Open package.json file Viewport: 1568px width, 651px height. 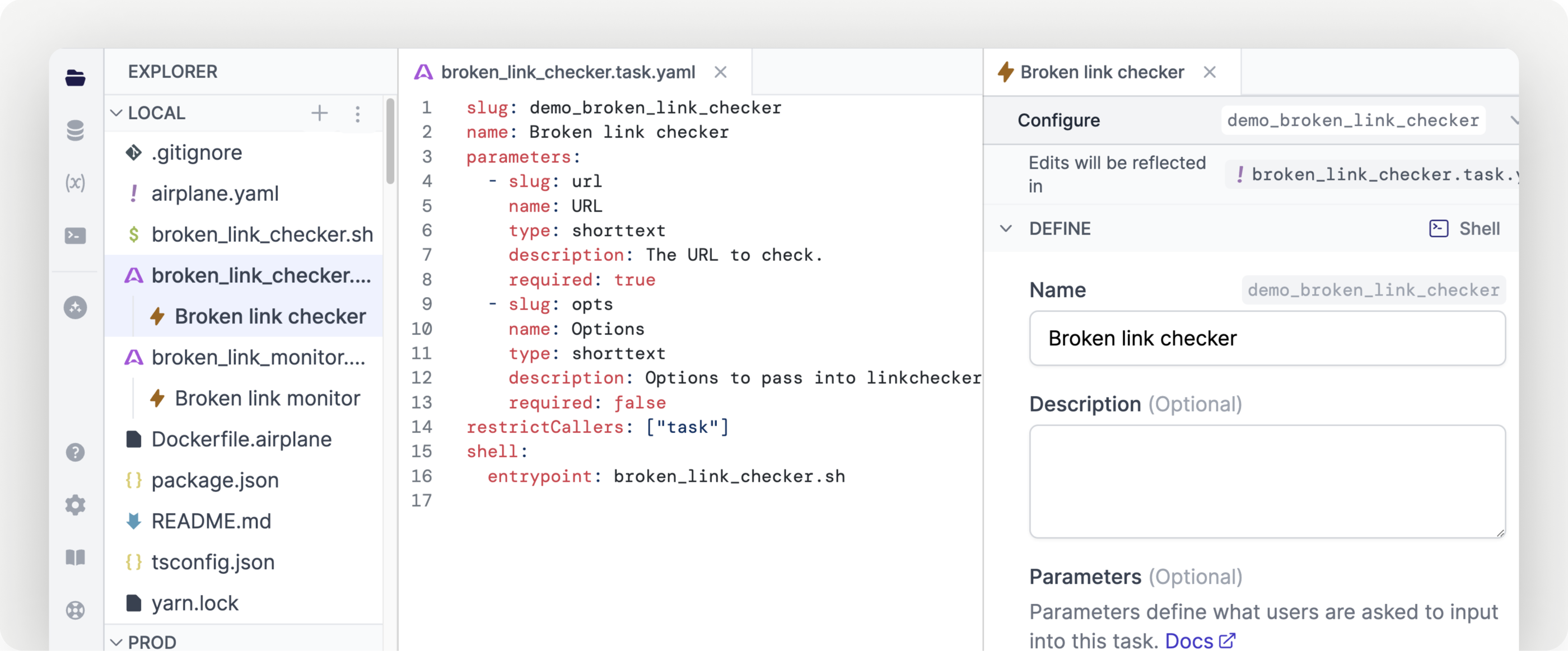(x=244, y=480)
